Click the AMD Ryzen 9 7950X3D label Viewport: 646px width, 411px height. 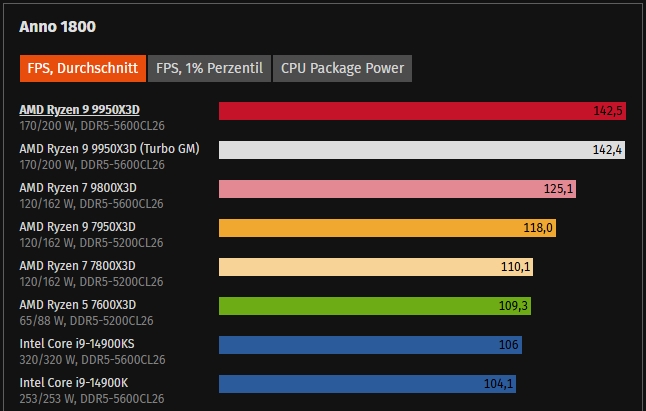pyautogui.click(x=77, y=227)
